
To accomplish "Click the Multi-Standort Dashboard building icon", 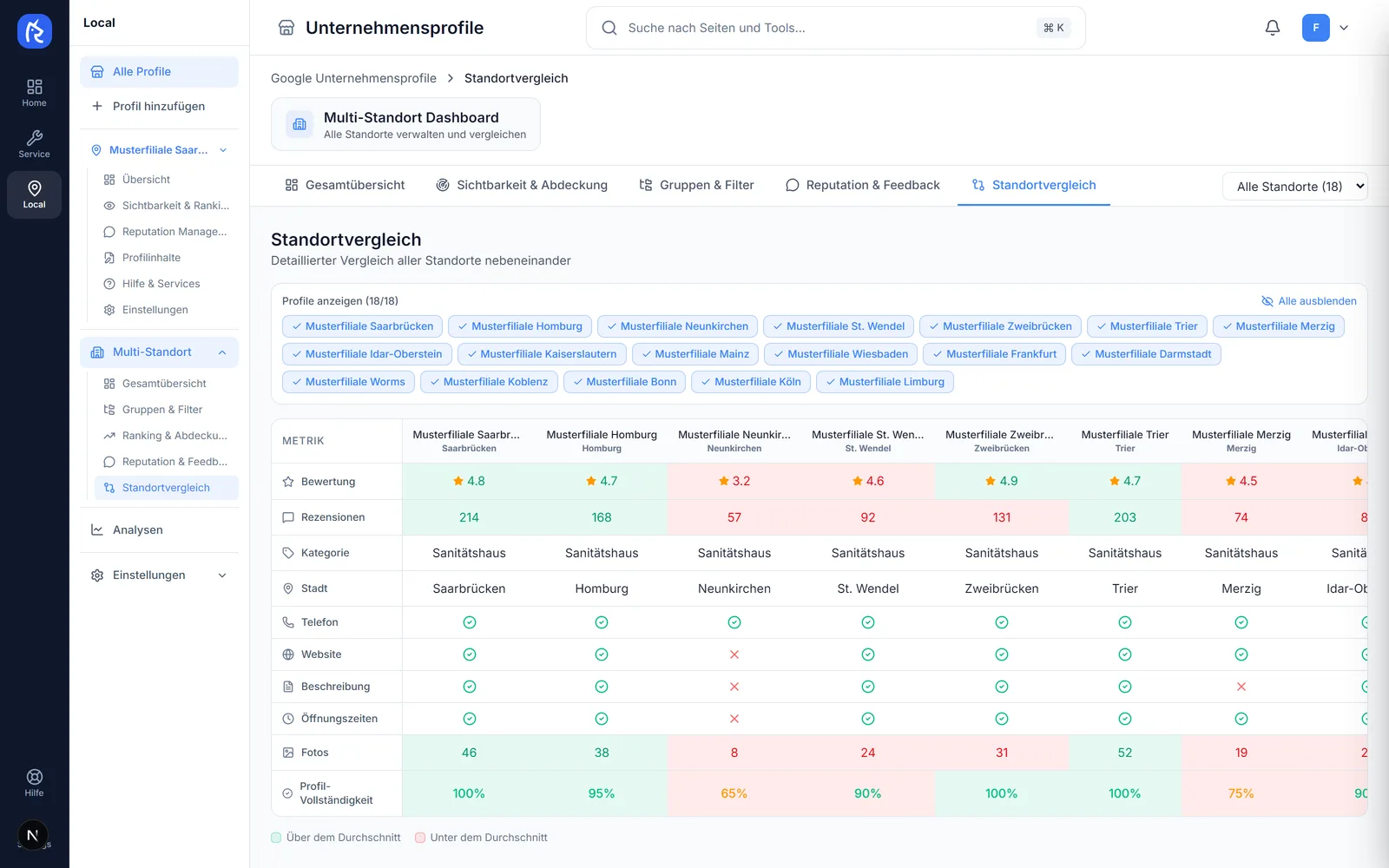I will (x=300, y=124).
